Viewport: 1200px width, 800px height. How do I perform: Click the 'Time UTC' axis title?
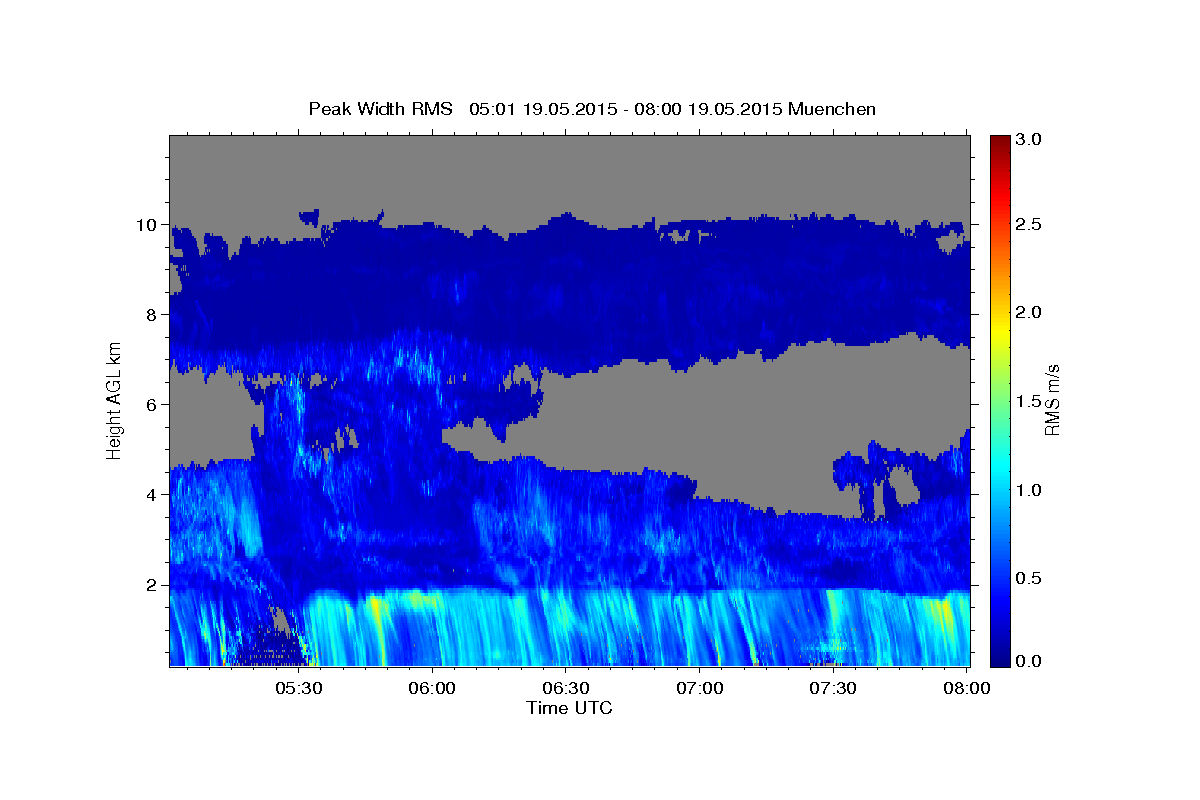coord(569,708)
